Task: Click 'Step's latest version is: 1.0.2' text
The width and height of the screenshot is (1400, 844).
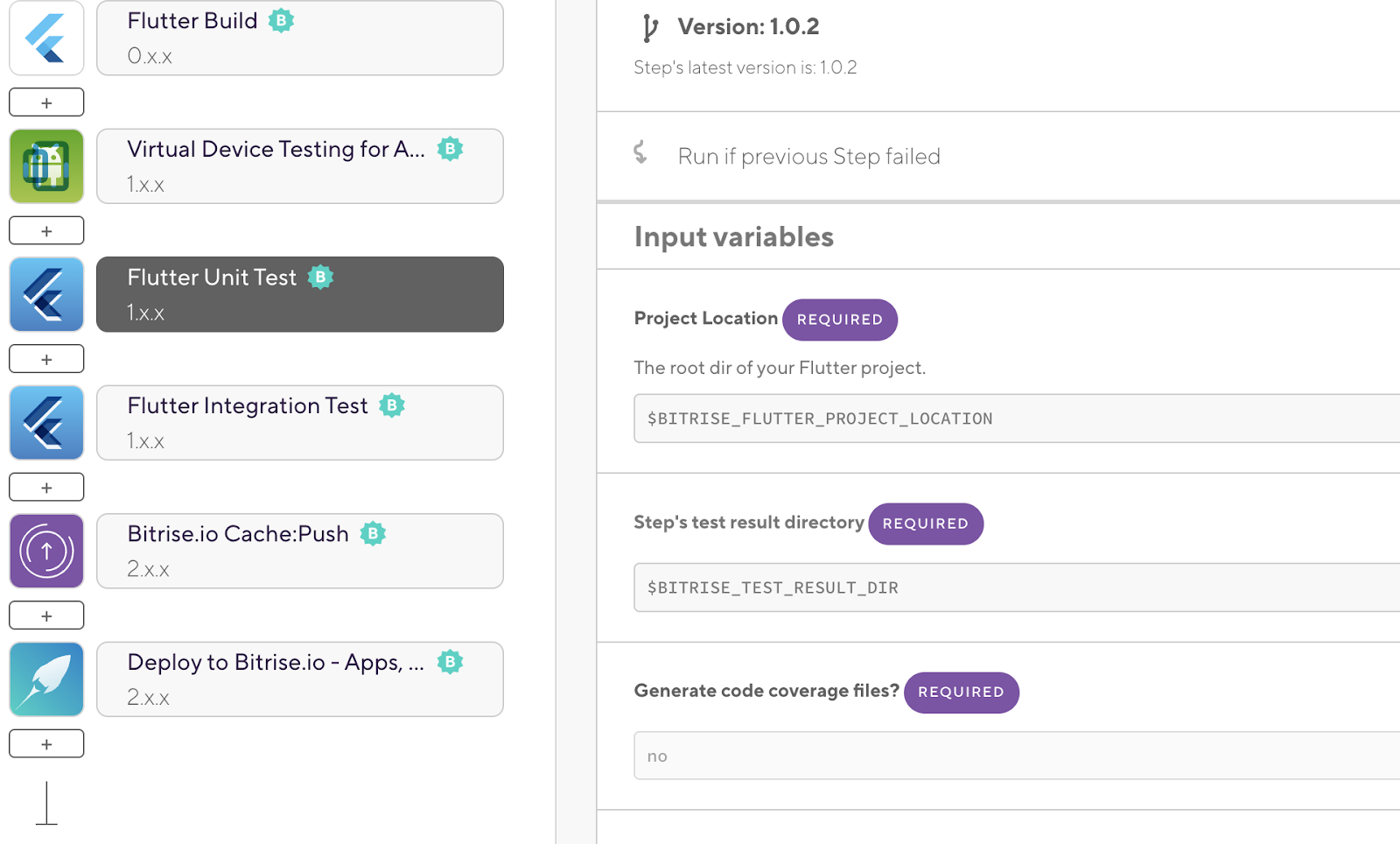Action: (745, 67)
